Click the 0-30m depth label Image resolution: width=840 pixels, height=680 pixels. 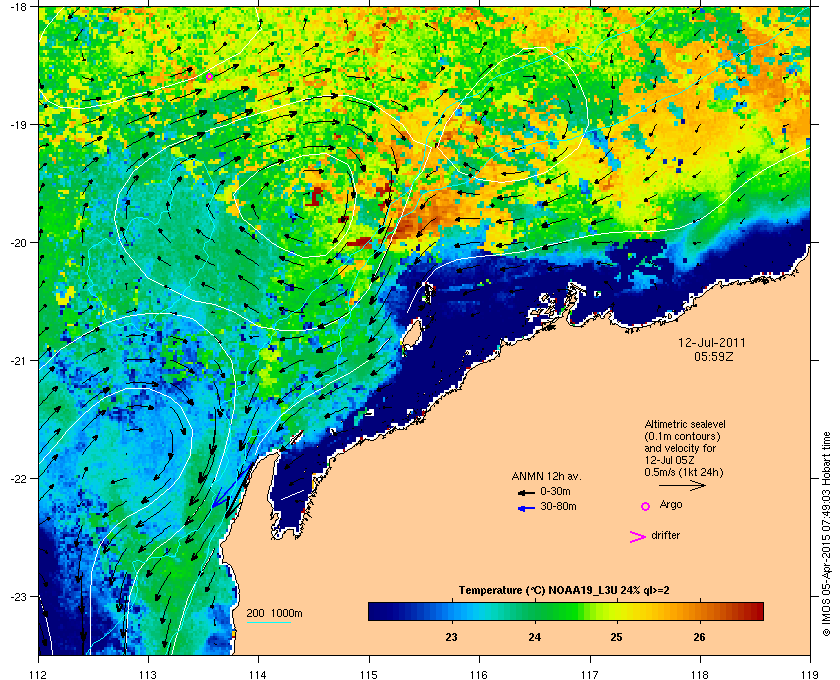tap(555, 491)
